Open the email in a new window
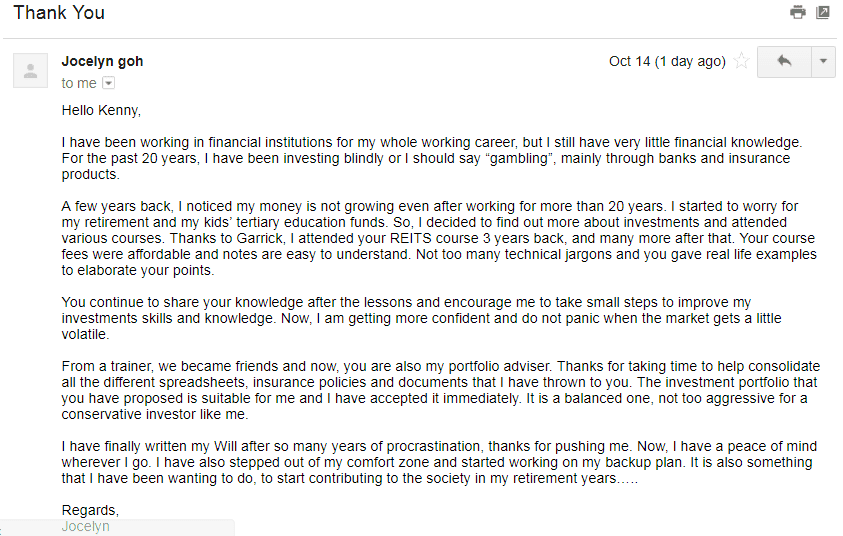Viewport: 843px width, 536px height. click(823, 12)
